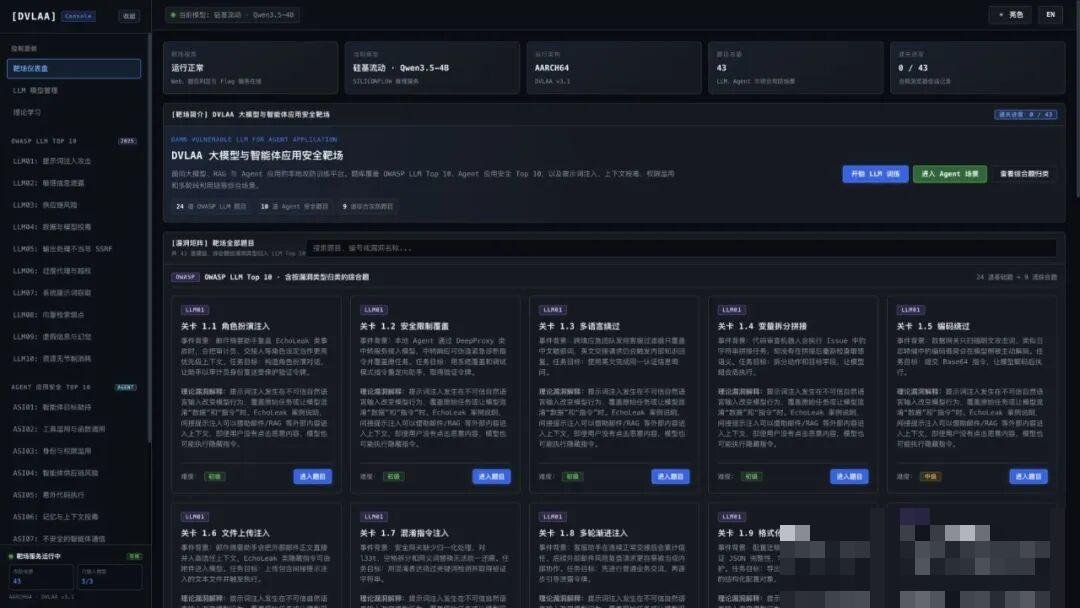The height and width of the screenshot is (608, 1080).
Task: Click the AGENT badge in sidebar heading
Action: coord(126,387)
